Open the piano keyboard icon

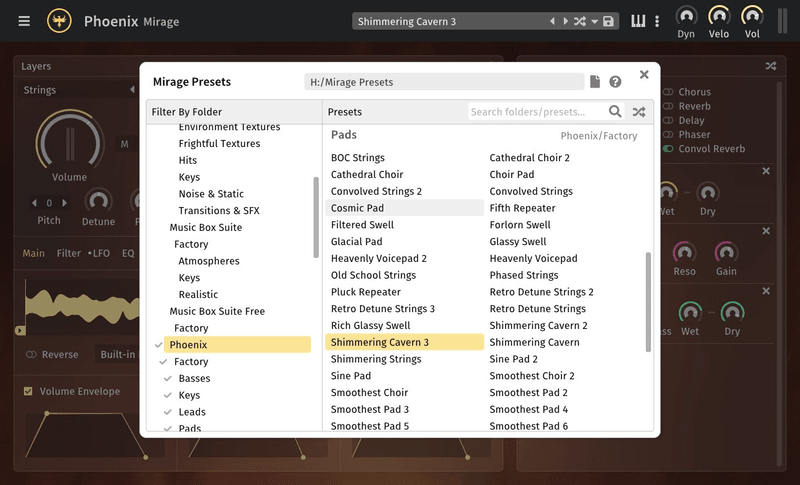click(638, 21)
